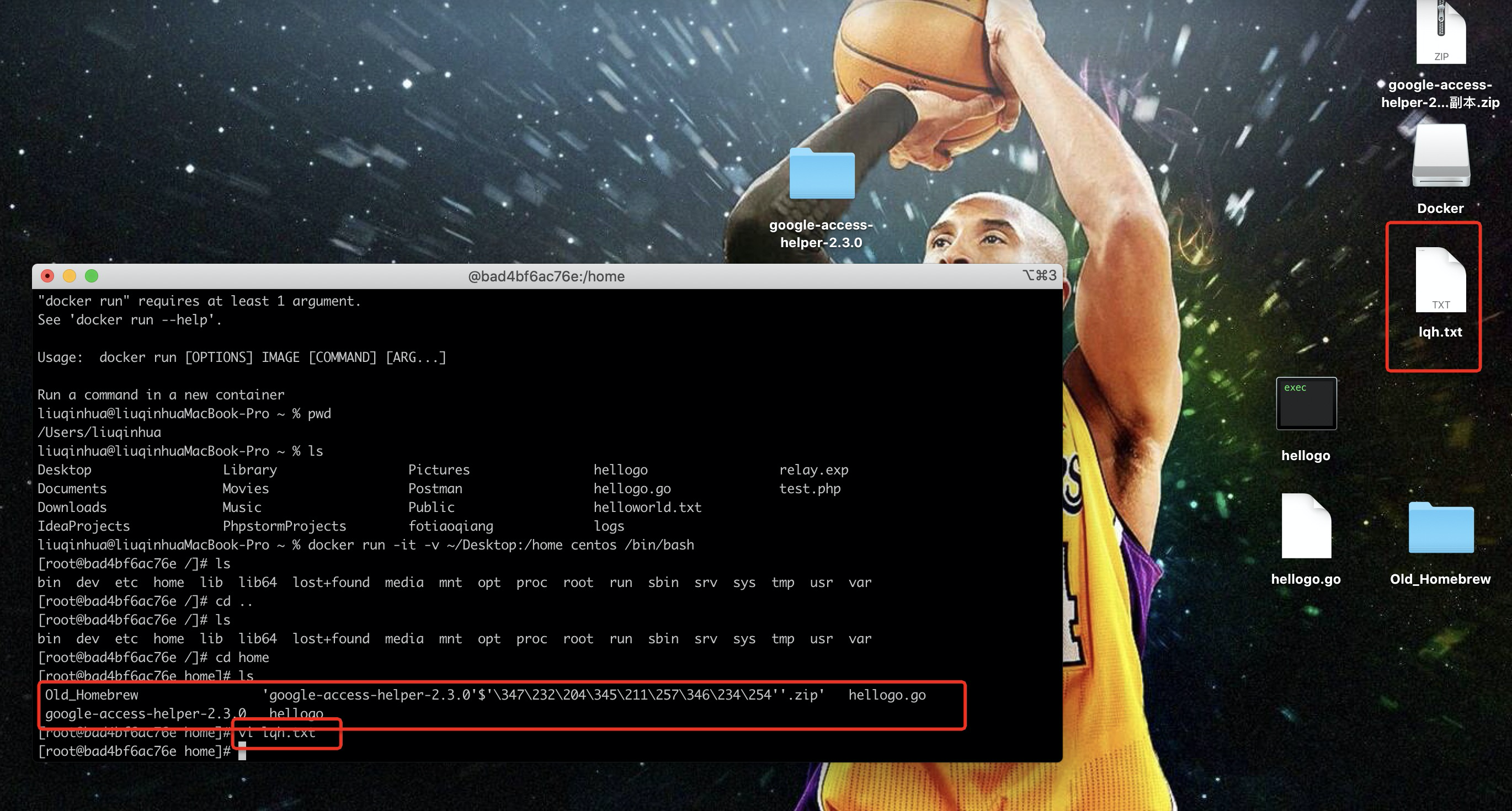The height and width of the screenshot is (811, 1512).
Task: Select the Docker disk image icon
Action: [x=1440, y=156]
